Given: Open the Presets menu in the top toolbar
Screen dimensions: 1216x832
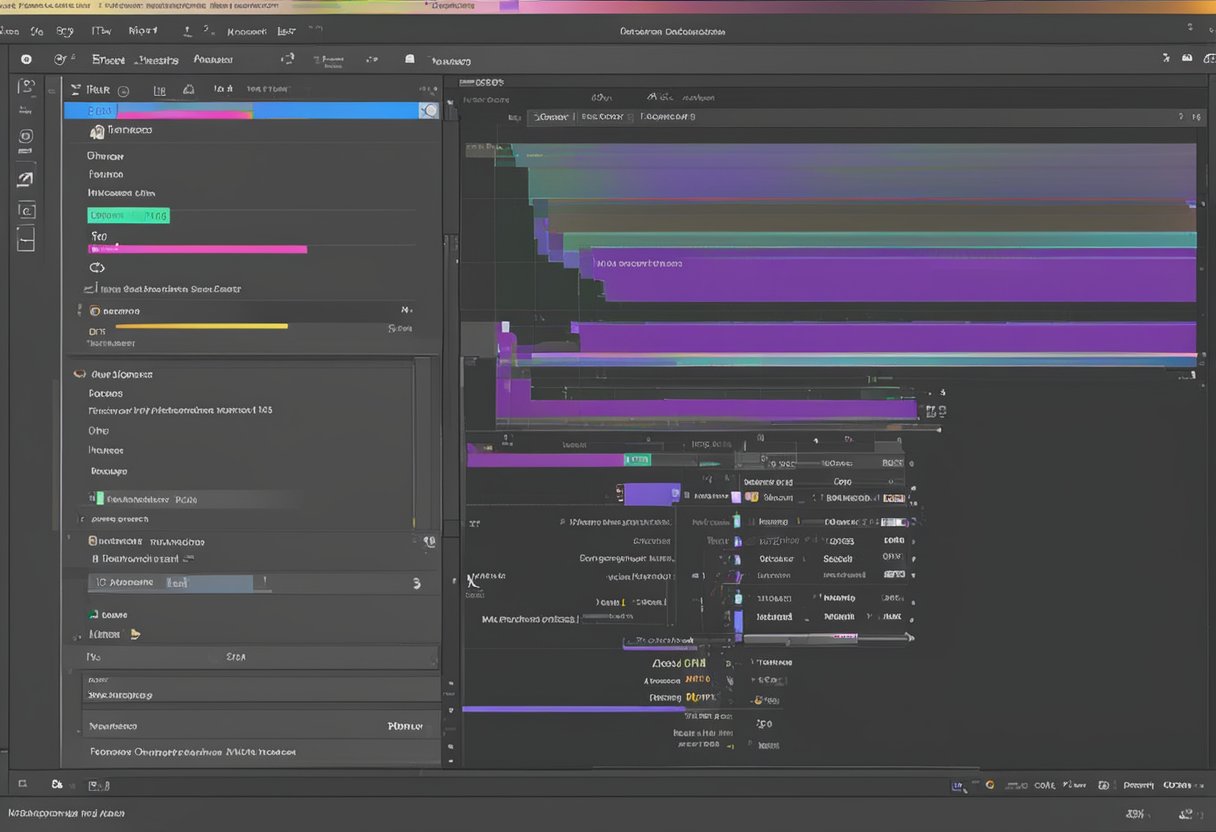Looking at the screenshot, I should coord(157,59).
